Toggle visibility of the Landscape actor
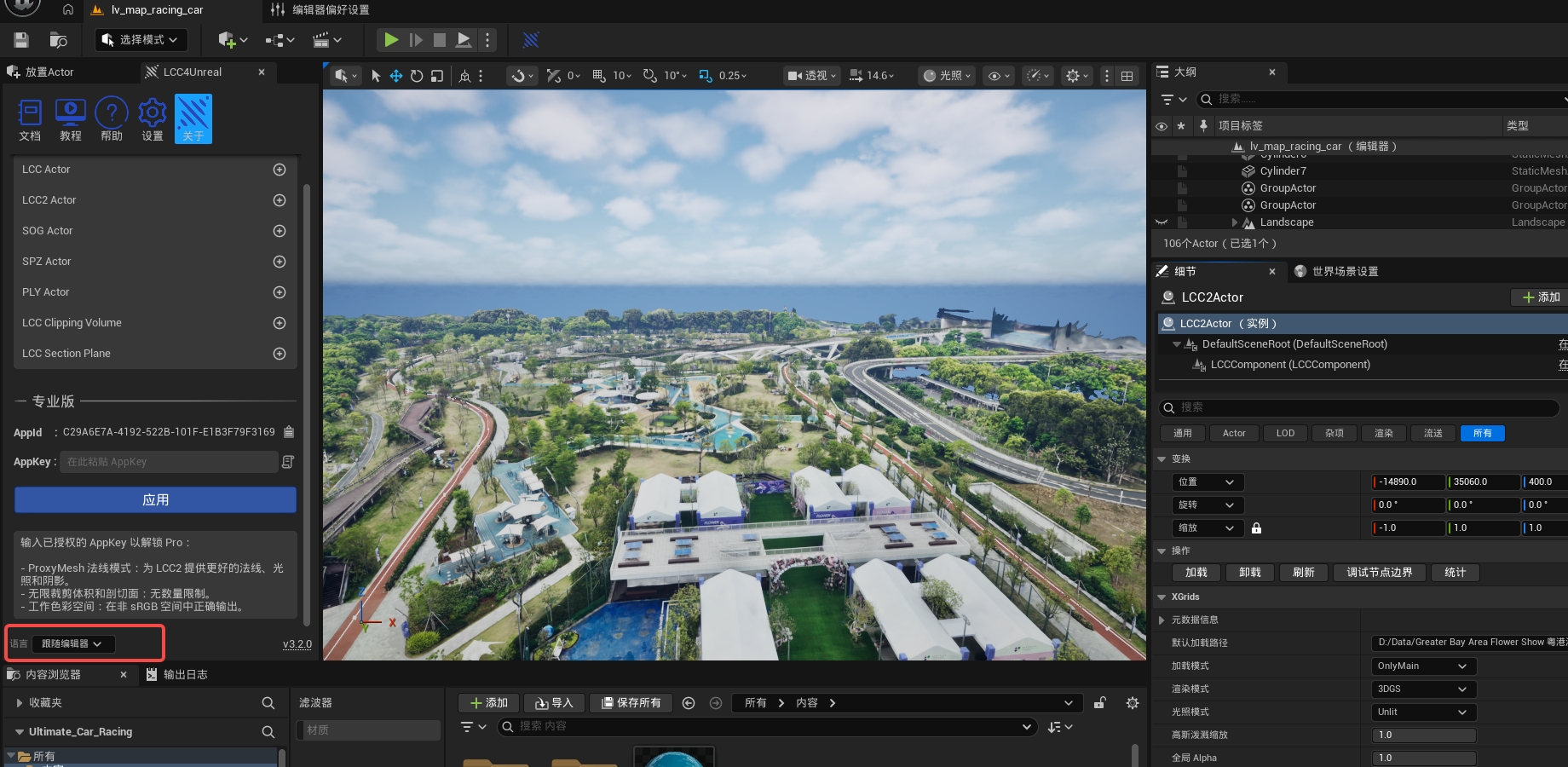This screenshot has height=767, width=1568. 1161,222
